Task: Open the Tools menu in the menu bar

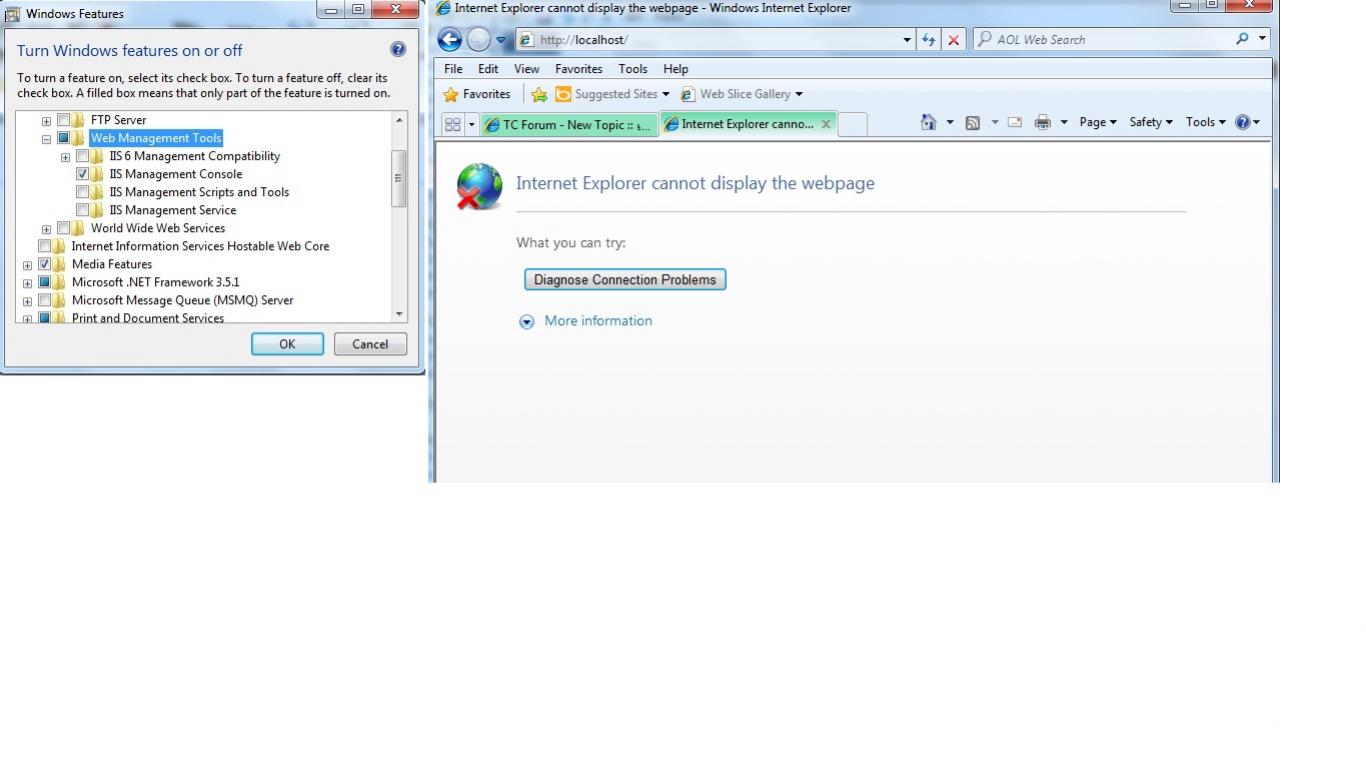Action: click(632, 68)
